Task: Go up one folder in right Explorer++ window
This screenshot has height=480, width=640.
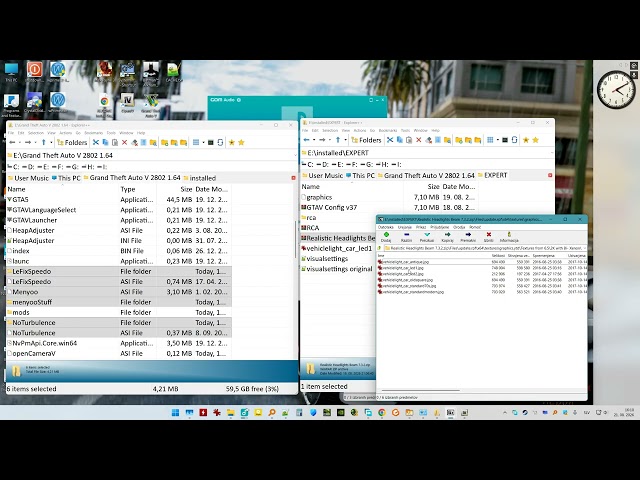Action: point(338,140)
